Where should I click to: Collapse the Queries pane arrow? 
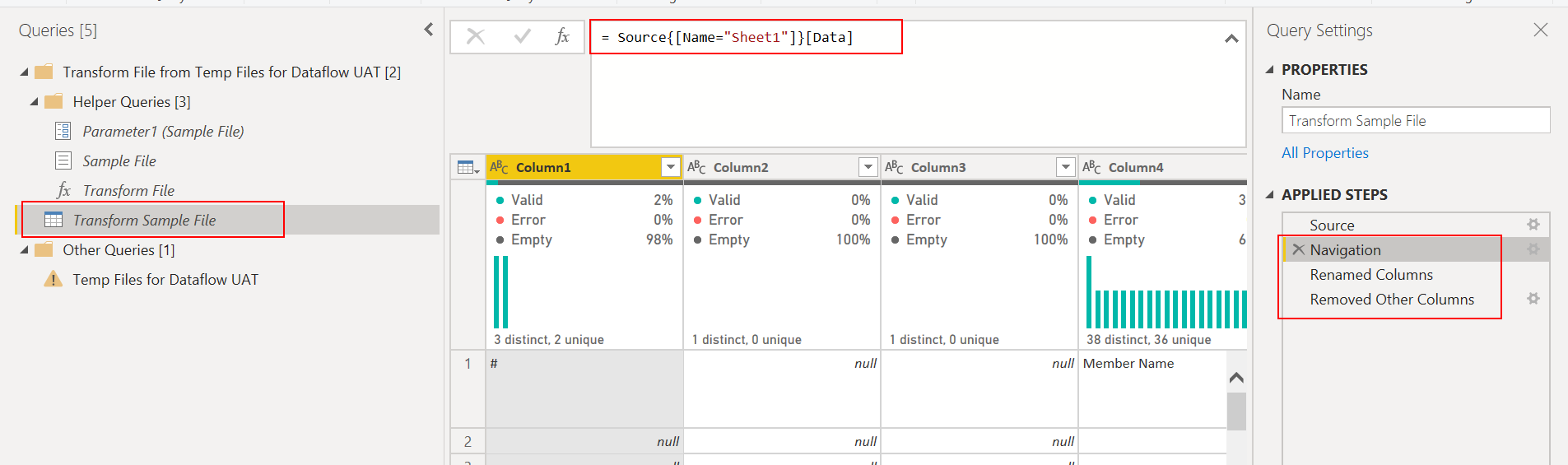[429, 30]
